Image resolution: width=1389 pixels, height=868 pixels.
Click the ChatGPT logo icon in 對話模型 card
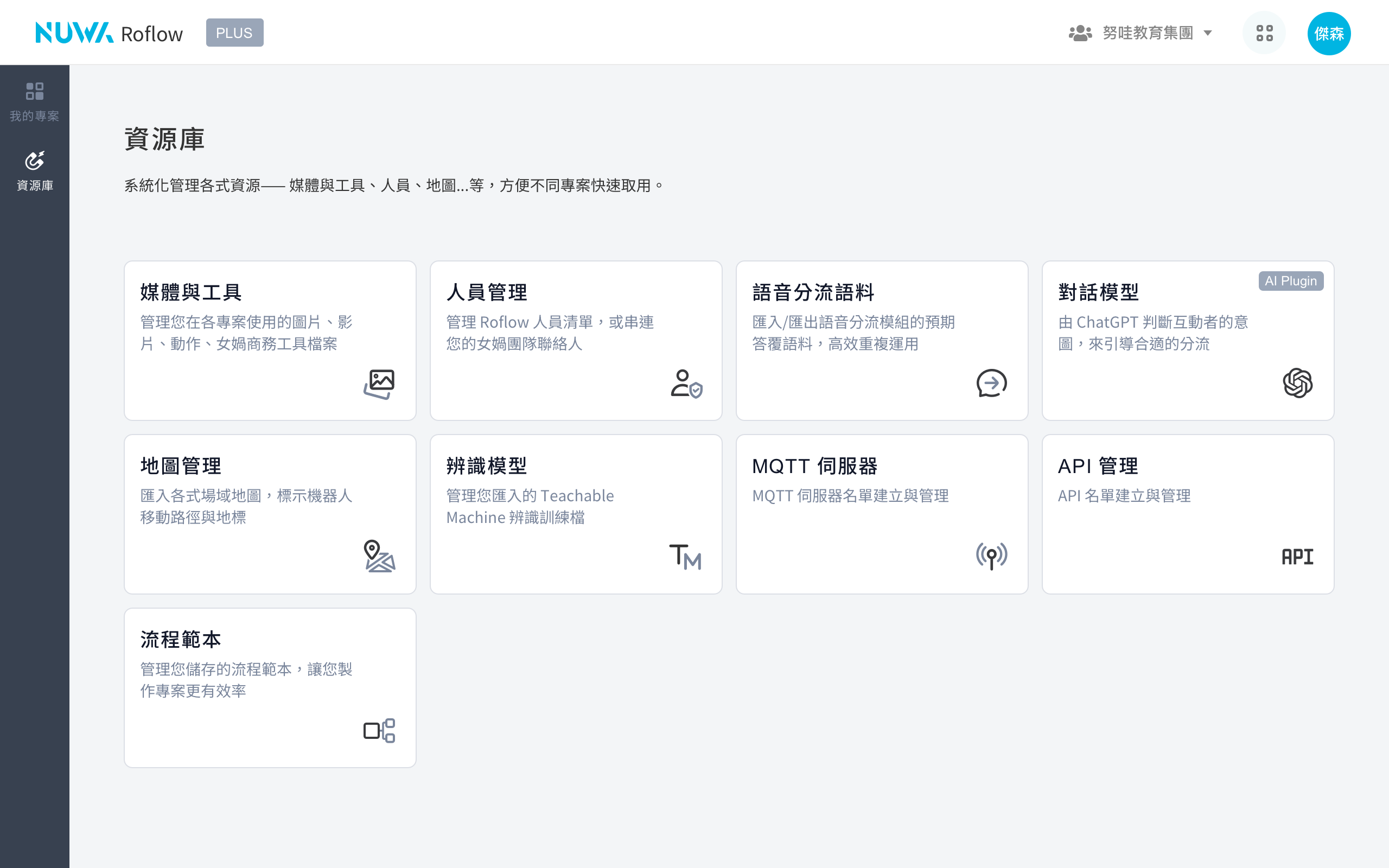[x=1297, y=384]
